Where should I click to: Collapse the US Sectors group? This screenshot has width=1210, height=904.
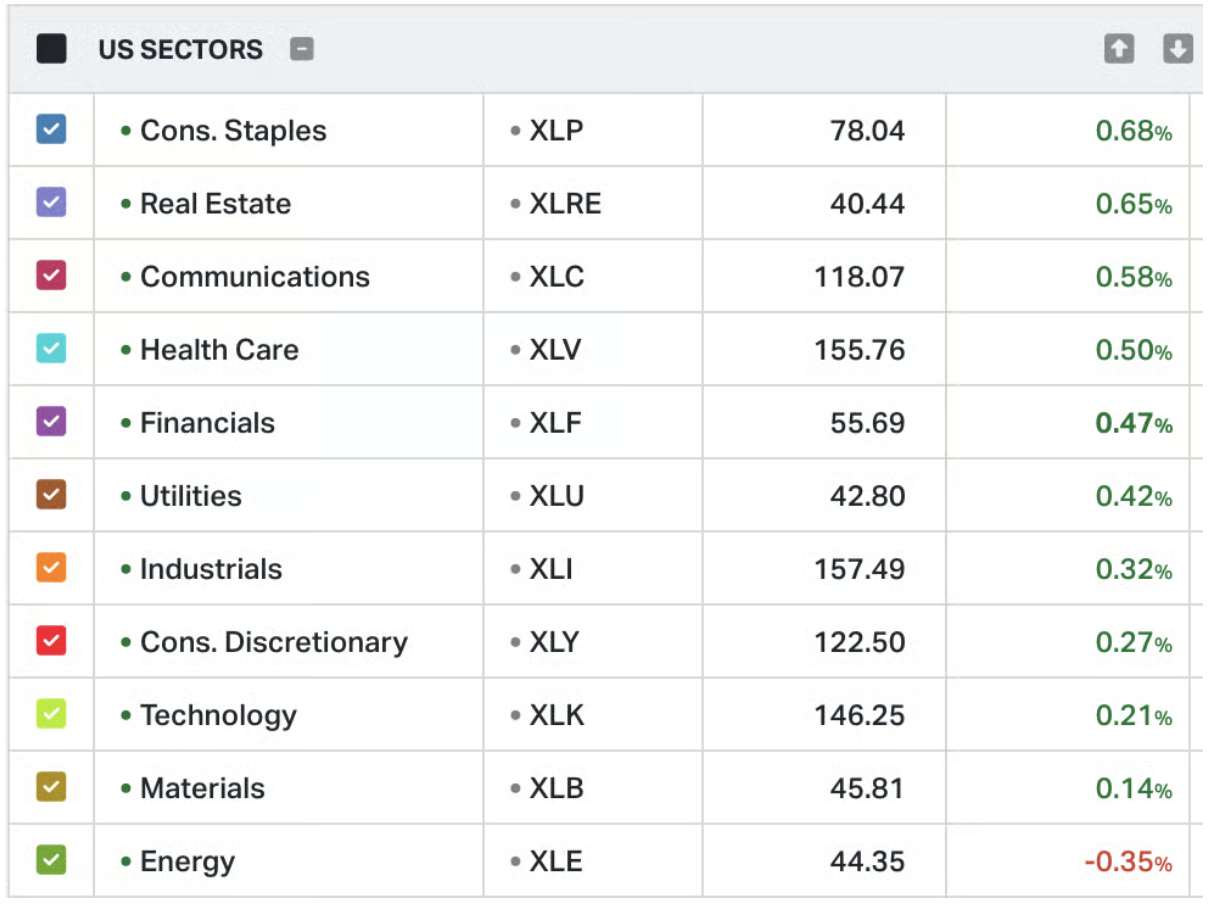pos(302,49)
